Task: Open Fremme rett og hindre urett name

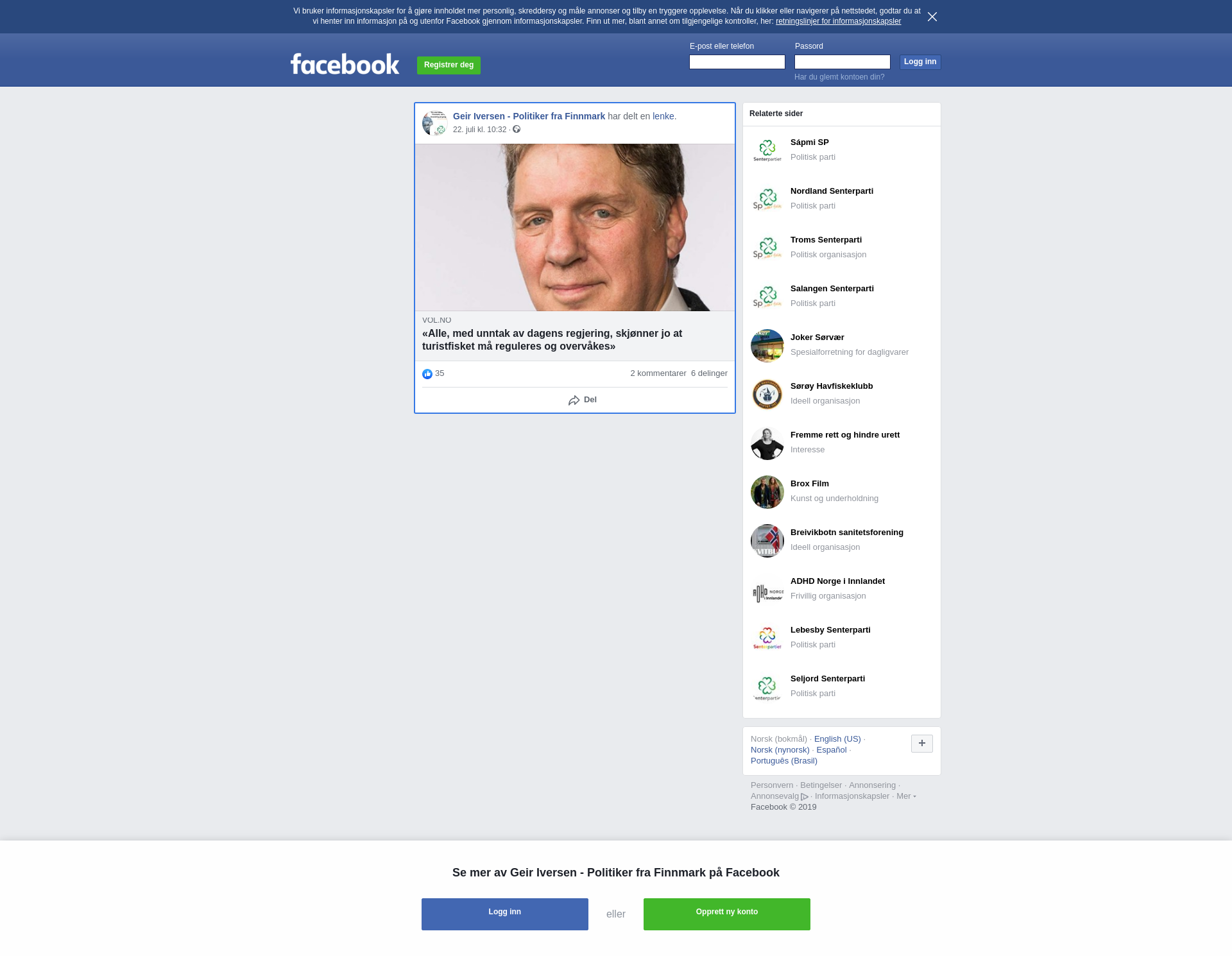Action: pos(845,435)
